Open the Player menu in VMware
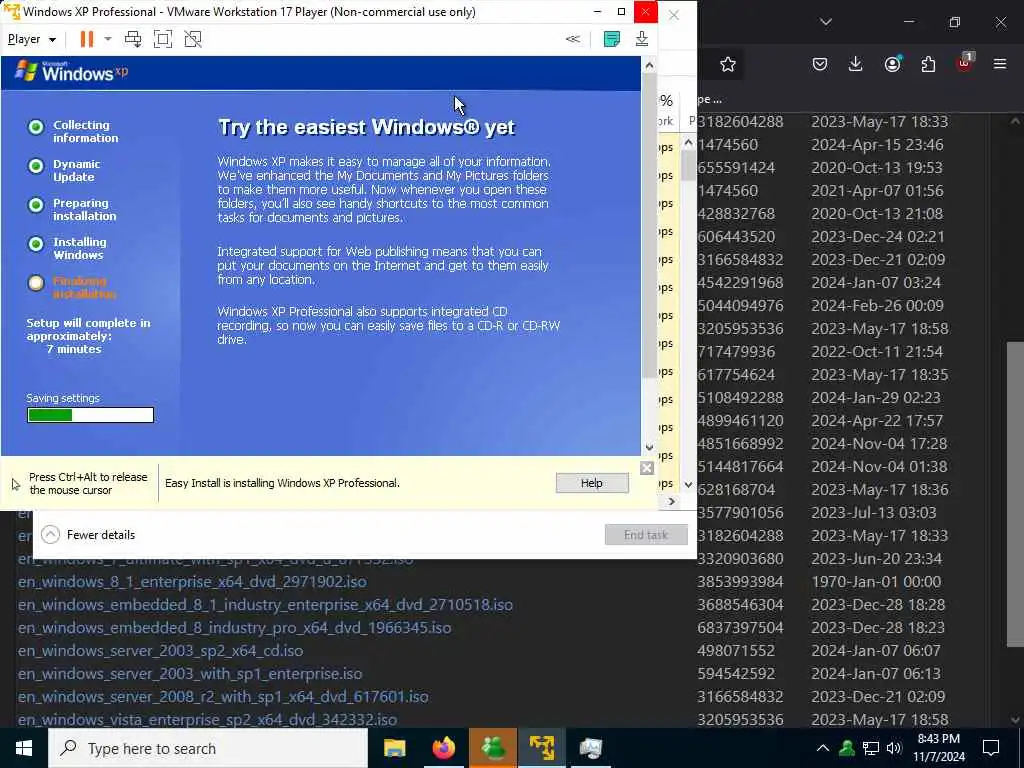The image size is (1024, 768). [x=31, y=39]
